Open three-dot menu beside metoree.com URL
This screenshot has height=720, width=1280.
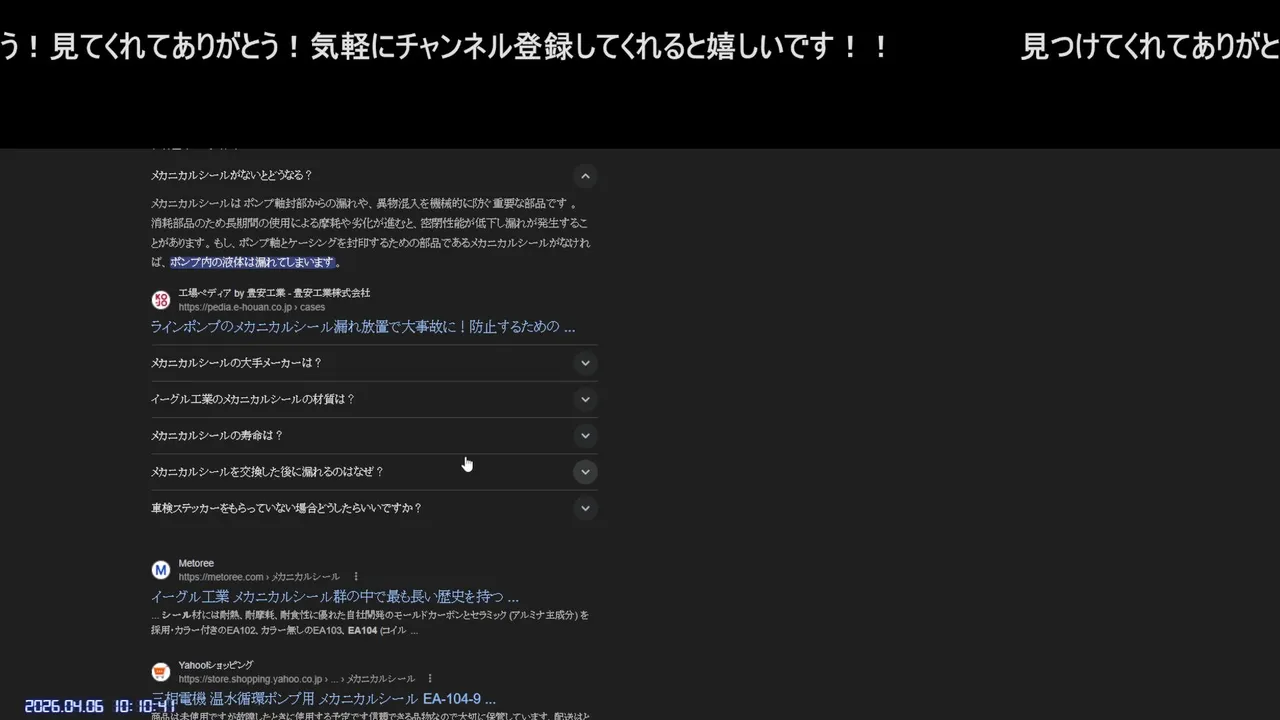coord(355,577)
